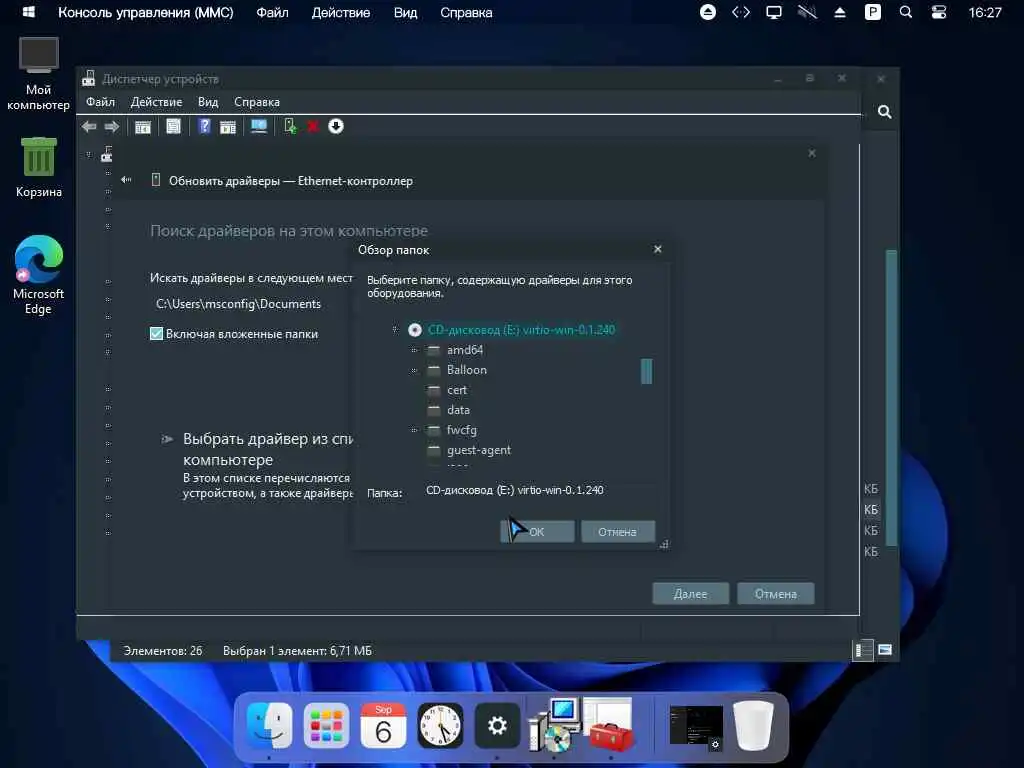Screen dimensions: 1024x768
Task: Select the Мой компьютер desktop icon
Action: [39, 74]
